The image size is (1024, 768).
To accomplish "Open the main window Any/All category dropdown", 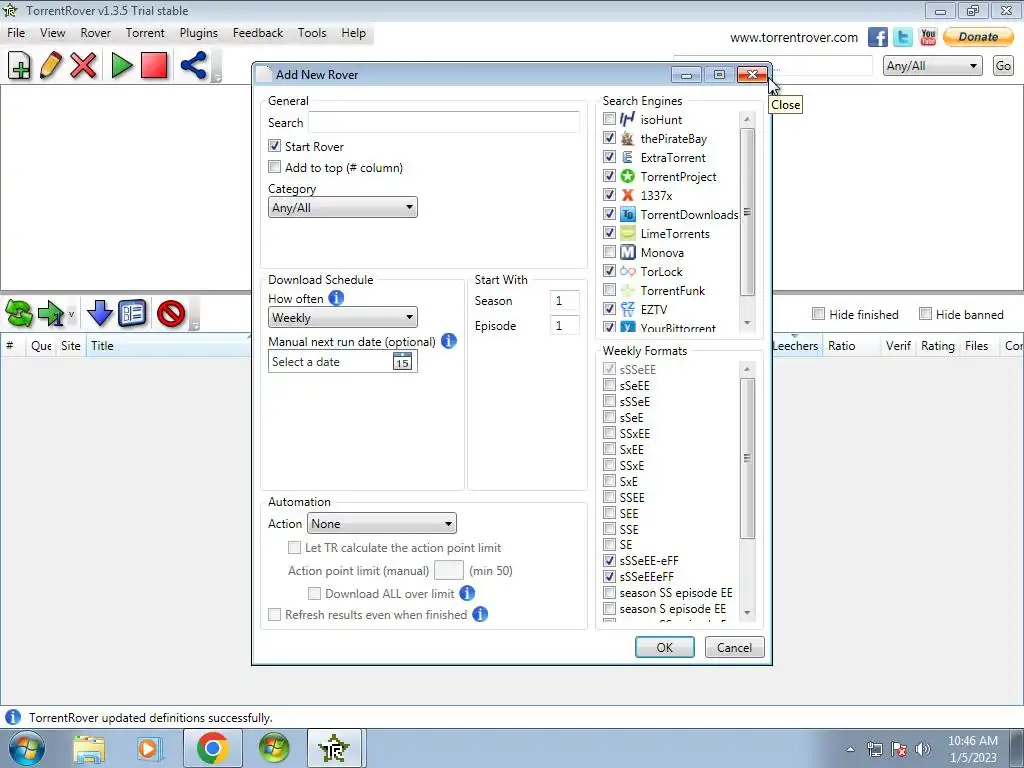I will [933, 66].
